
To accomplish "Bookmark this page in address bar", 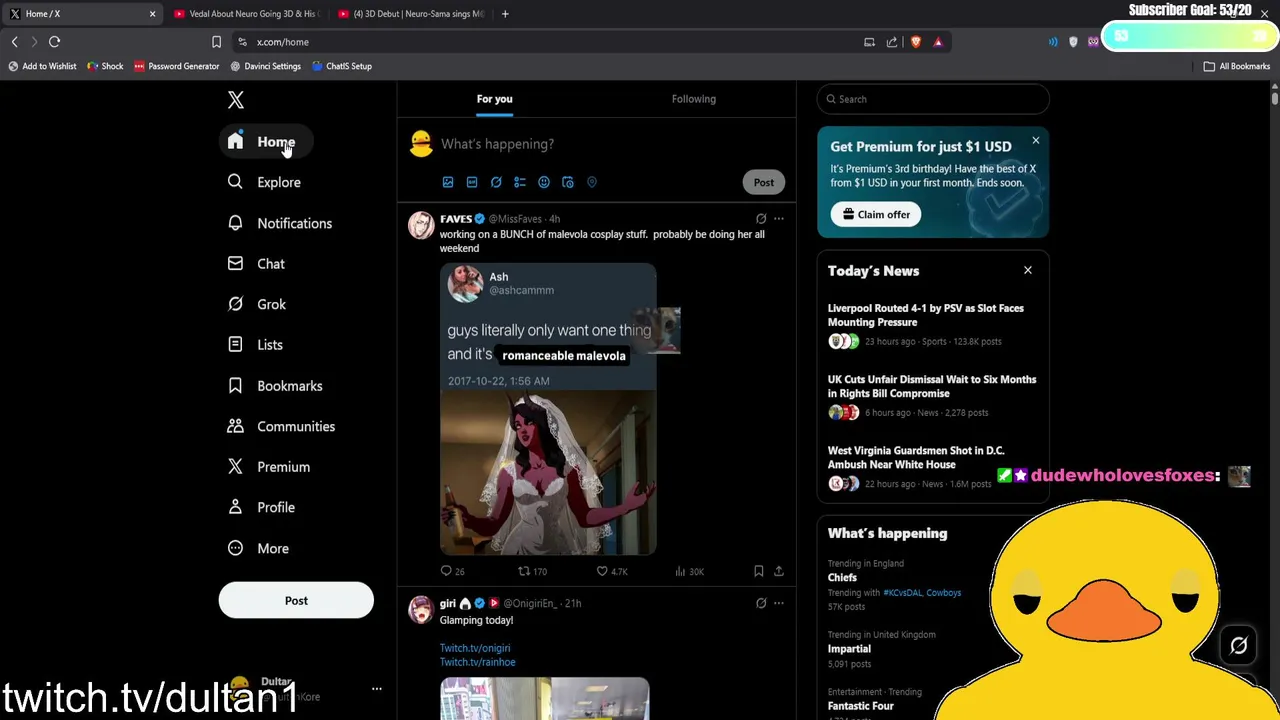I will tap(216, 42).
